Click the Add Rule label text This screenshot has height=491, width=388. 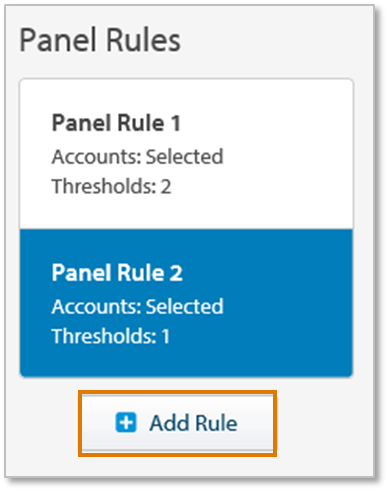(193, 423)
